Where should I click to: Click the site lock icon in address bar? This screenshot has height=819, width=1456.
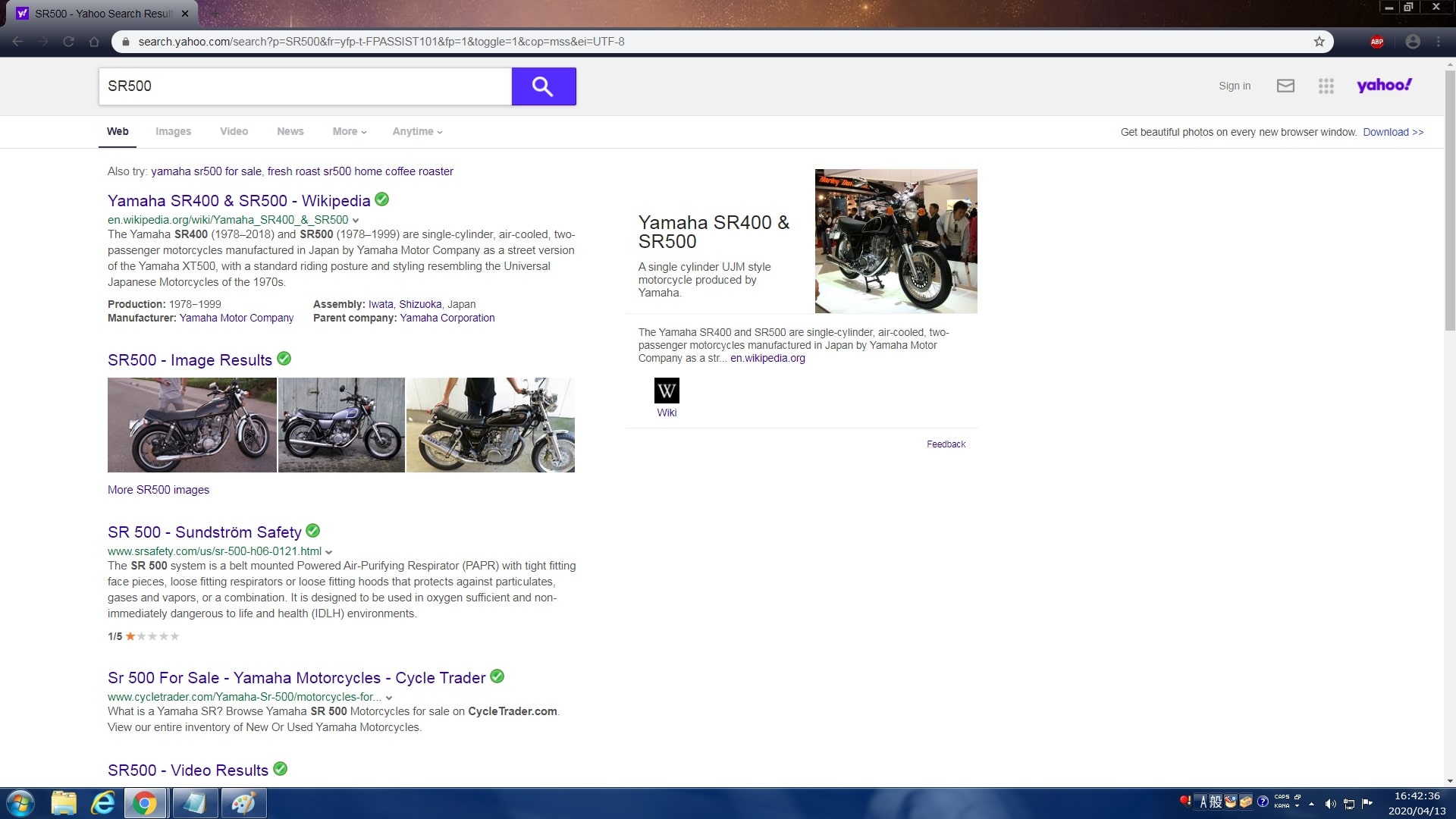coord(125,42)
